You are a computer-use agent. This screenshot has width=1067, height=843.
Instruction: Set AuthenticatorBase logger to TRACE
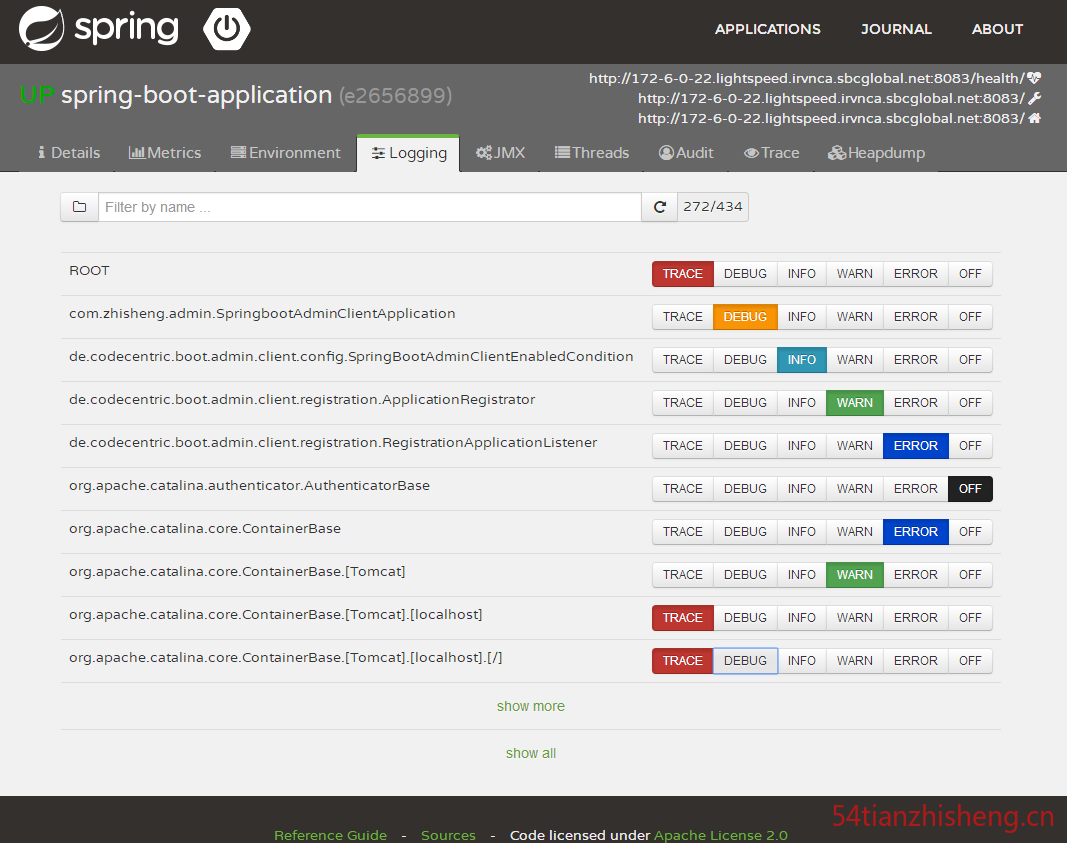[683, 489]
